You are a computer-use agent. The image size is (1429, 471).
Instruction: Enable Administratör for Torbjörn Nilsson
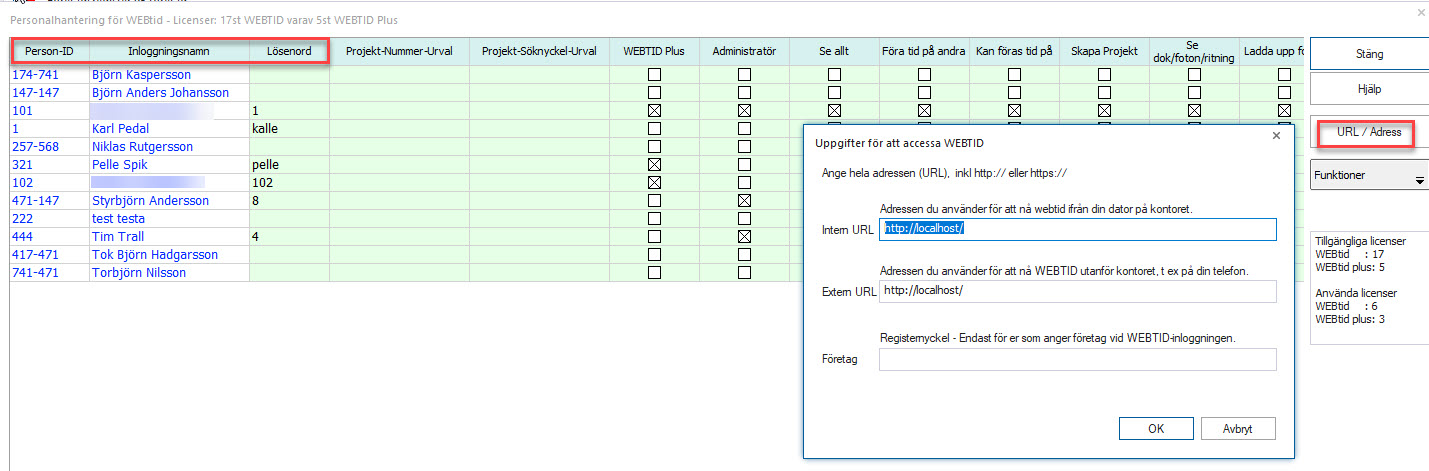744,273
